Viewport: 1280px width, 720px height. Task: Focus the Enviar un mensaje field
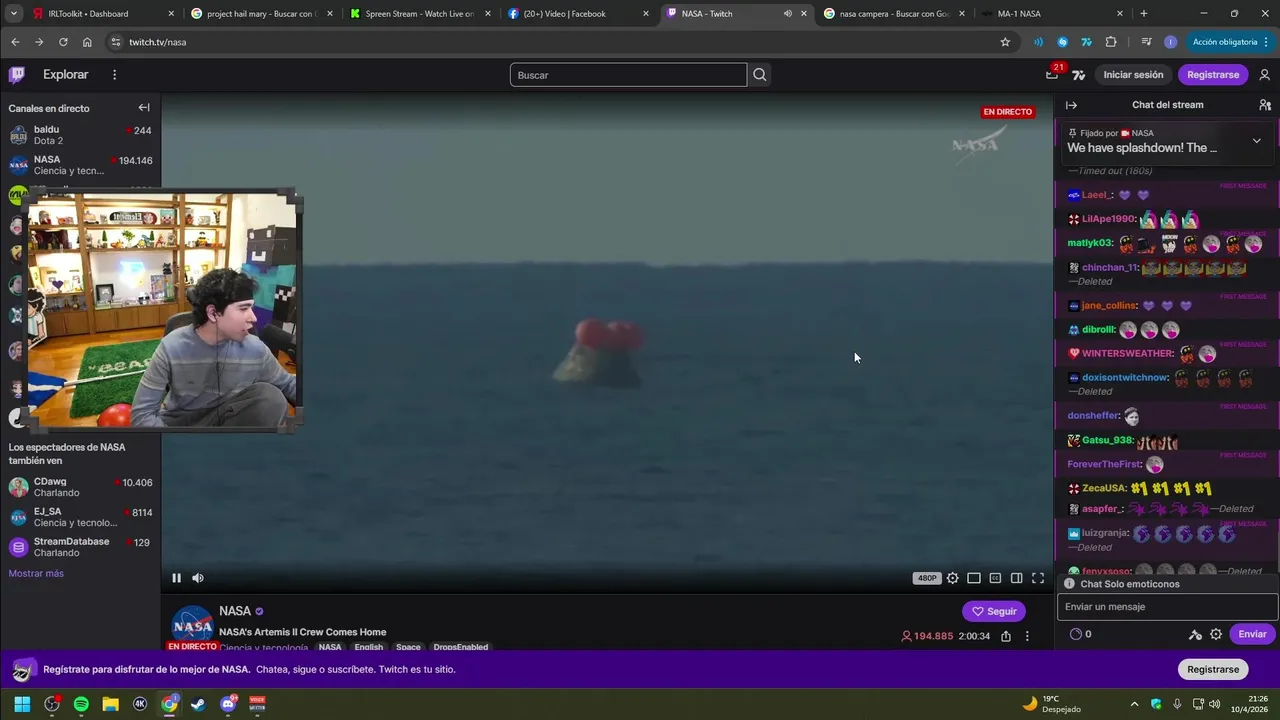1168,607
